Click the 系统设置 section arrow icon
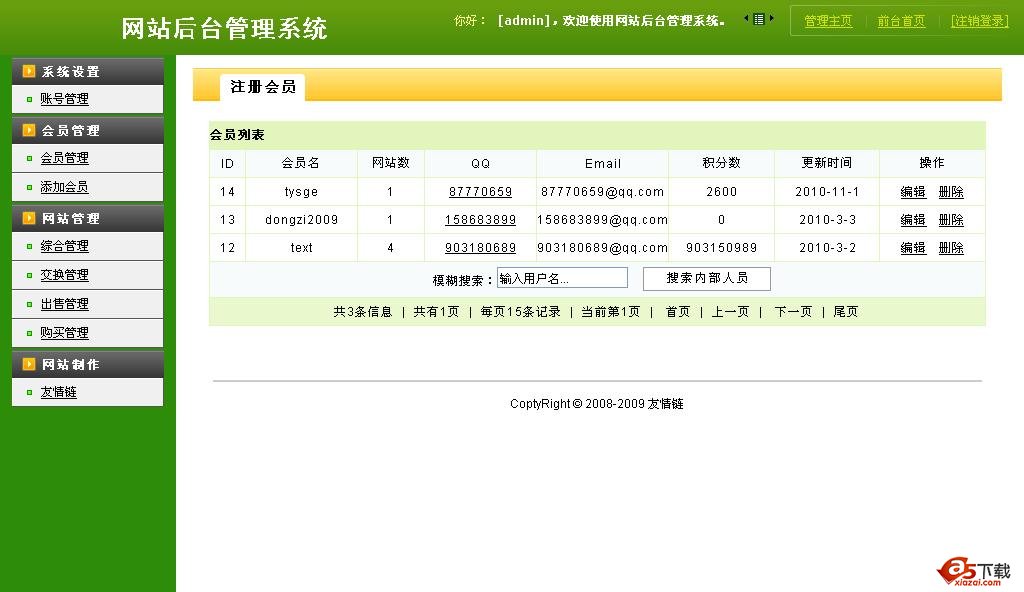This screenshot has width=1024, height=592. pos(29,71)
